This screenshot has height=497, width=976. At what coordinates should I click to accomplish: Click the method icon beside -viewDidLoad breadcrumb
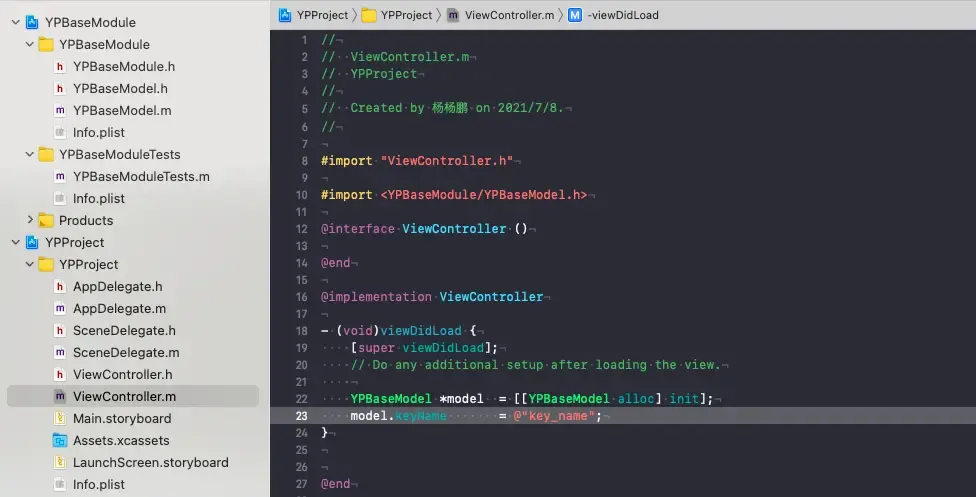coord(575,15)
